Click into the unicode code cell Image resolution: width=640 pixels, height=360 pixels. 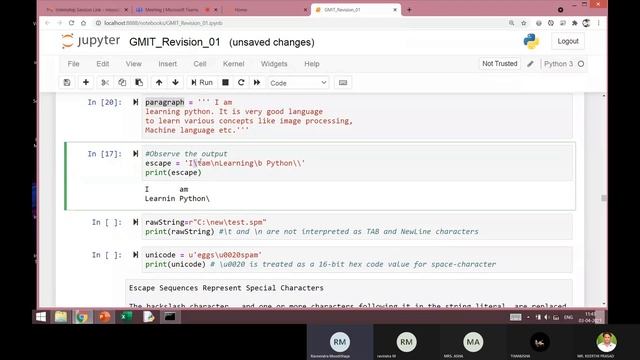coord(357,260)
